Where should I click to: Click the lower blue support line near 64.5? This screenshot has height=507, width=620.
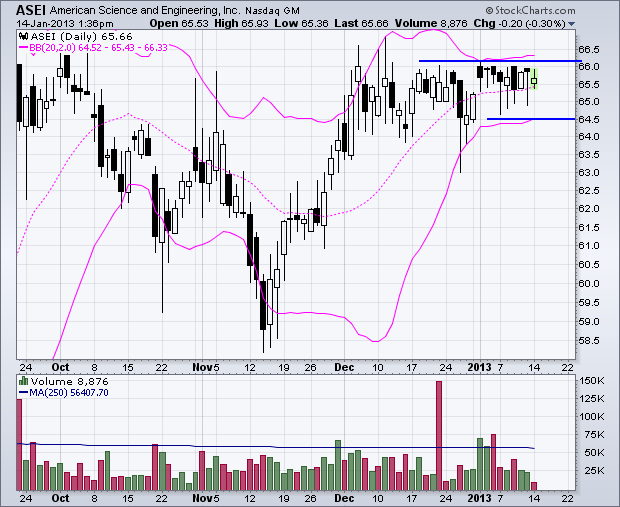[x=531, y=119]
